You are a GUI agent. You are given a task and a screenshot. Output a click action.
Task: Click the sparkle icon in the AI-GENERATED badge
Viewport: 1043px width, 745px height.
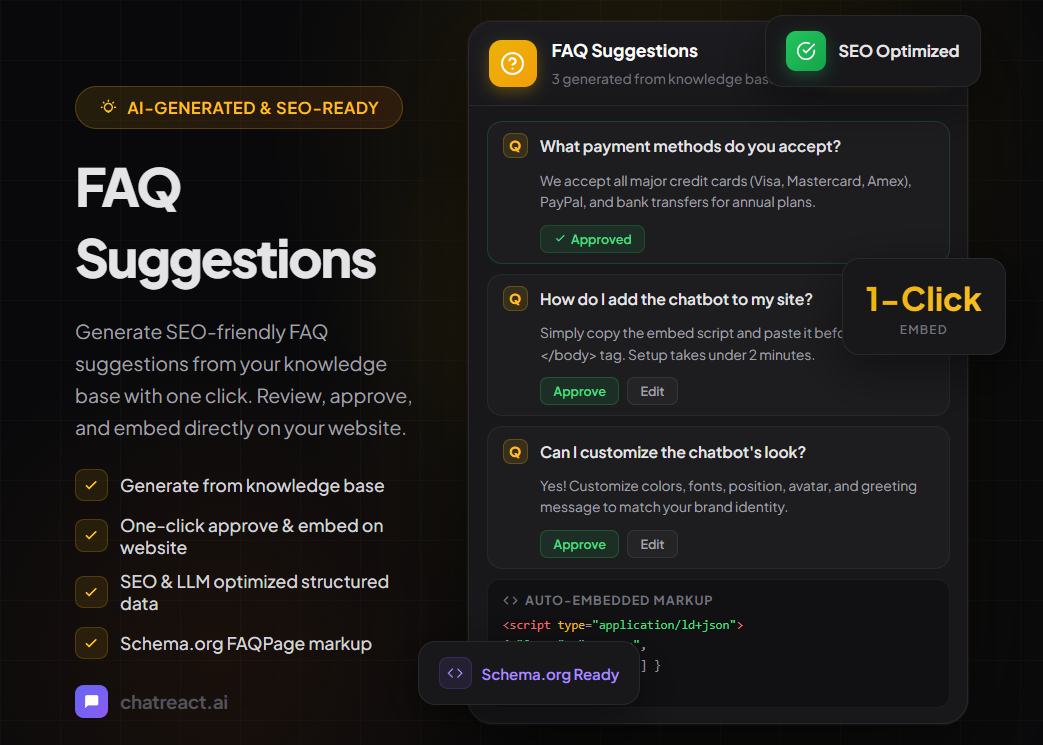[107, 107]
